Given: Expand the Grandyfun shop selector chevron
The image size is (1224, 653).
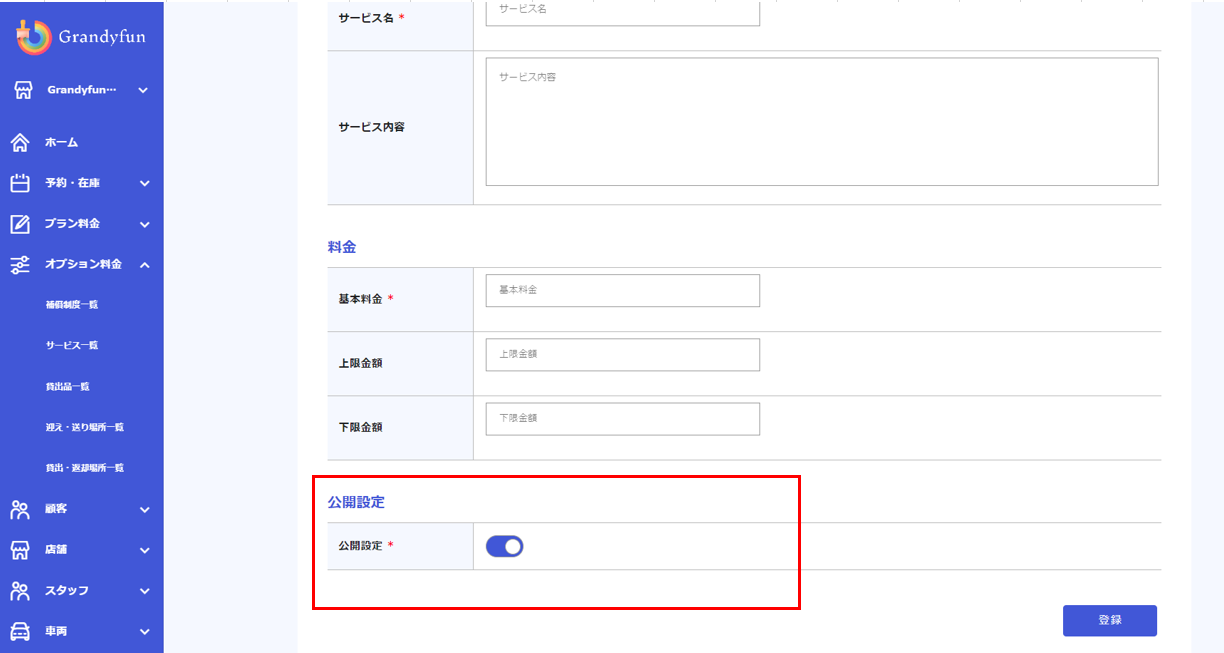Looking at the screenshot, I should [x=143, y=90].
